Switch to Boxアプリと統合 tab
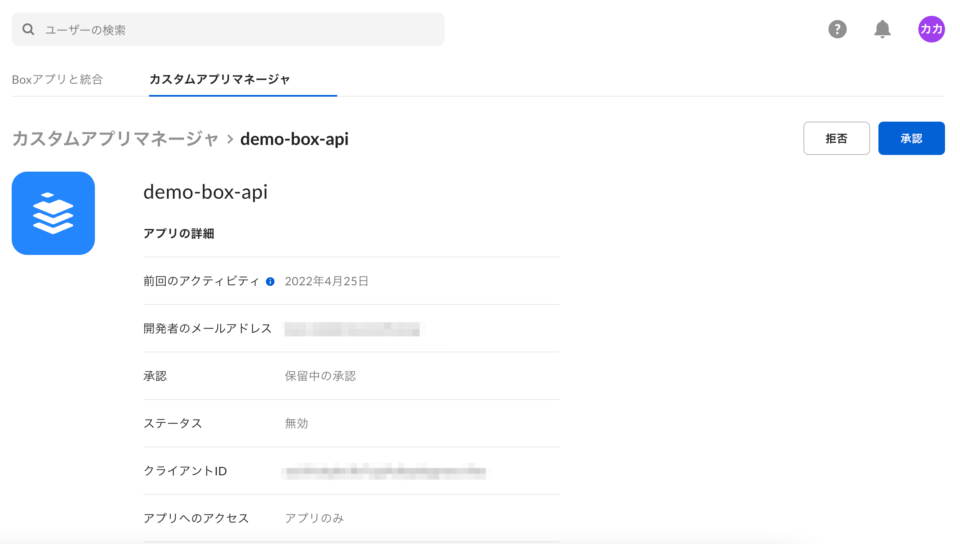Screen dimensions: 960x544 coord(57,79)
